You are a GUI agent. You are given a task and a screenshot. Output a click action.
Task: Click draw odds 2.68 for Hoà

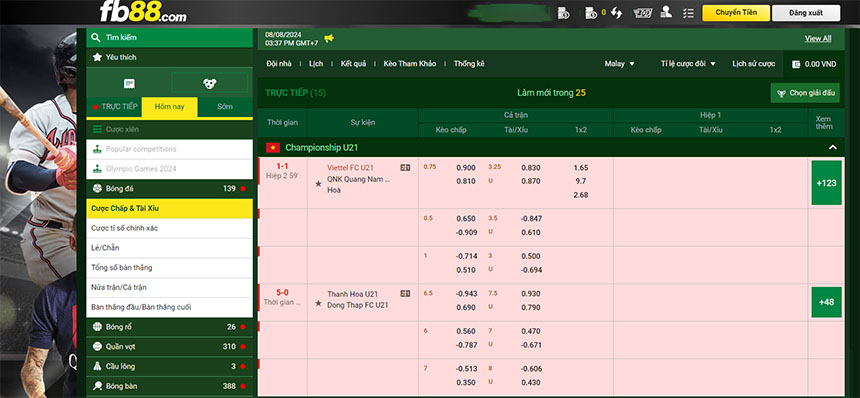pyautogui.click(x=581, y=195)
